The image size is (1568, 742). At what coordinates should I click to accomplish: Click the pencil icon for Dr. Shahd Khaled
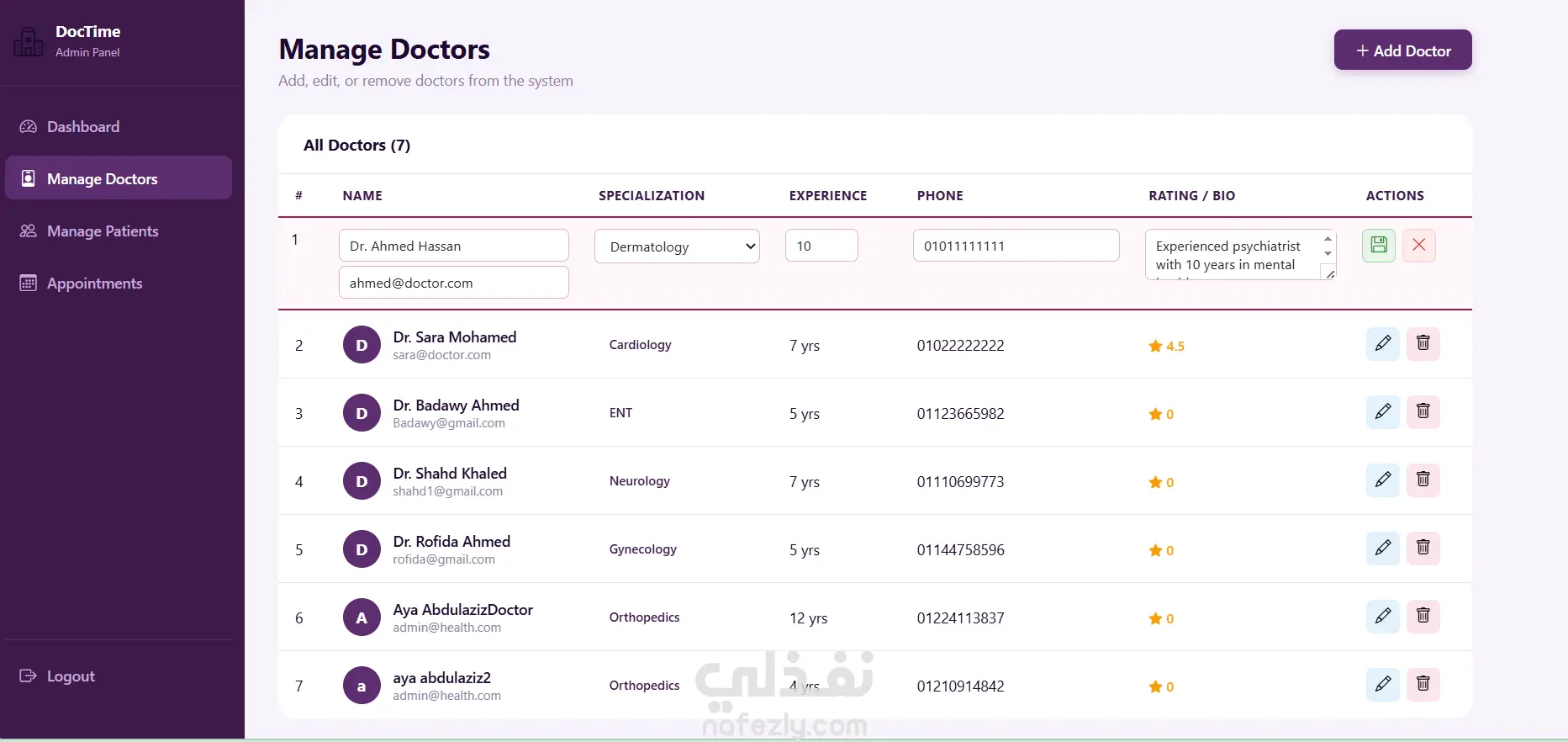(x=1382, y=480)
